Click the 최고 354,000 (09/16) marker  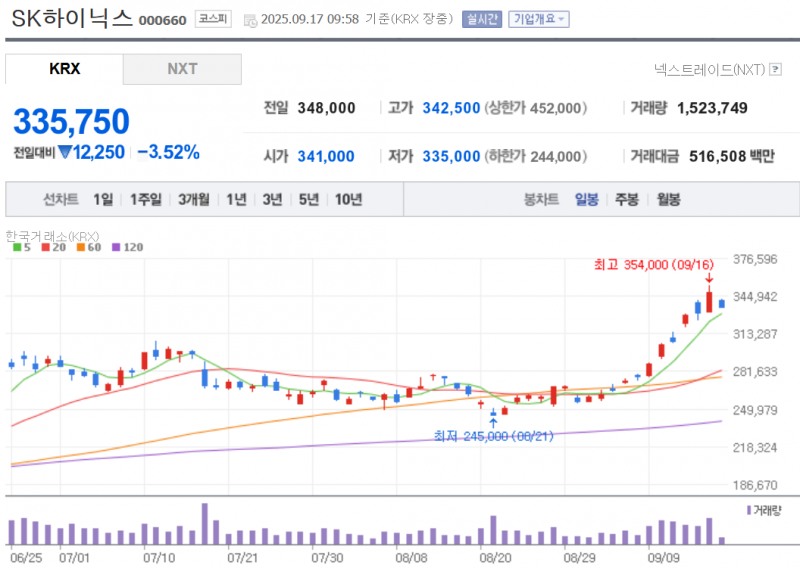[654, 264]
